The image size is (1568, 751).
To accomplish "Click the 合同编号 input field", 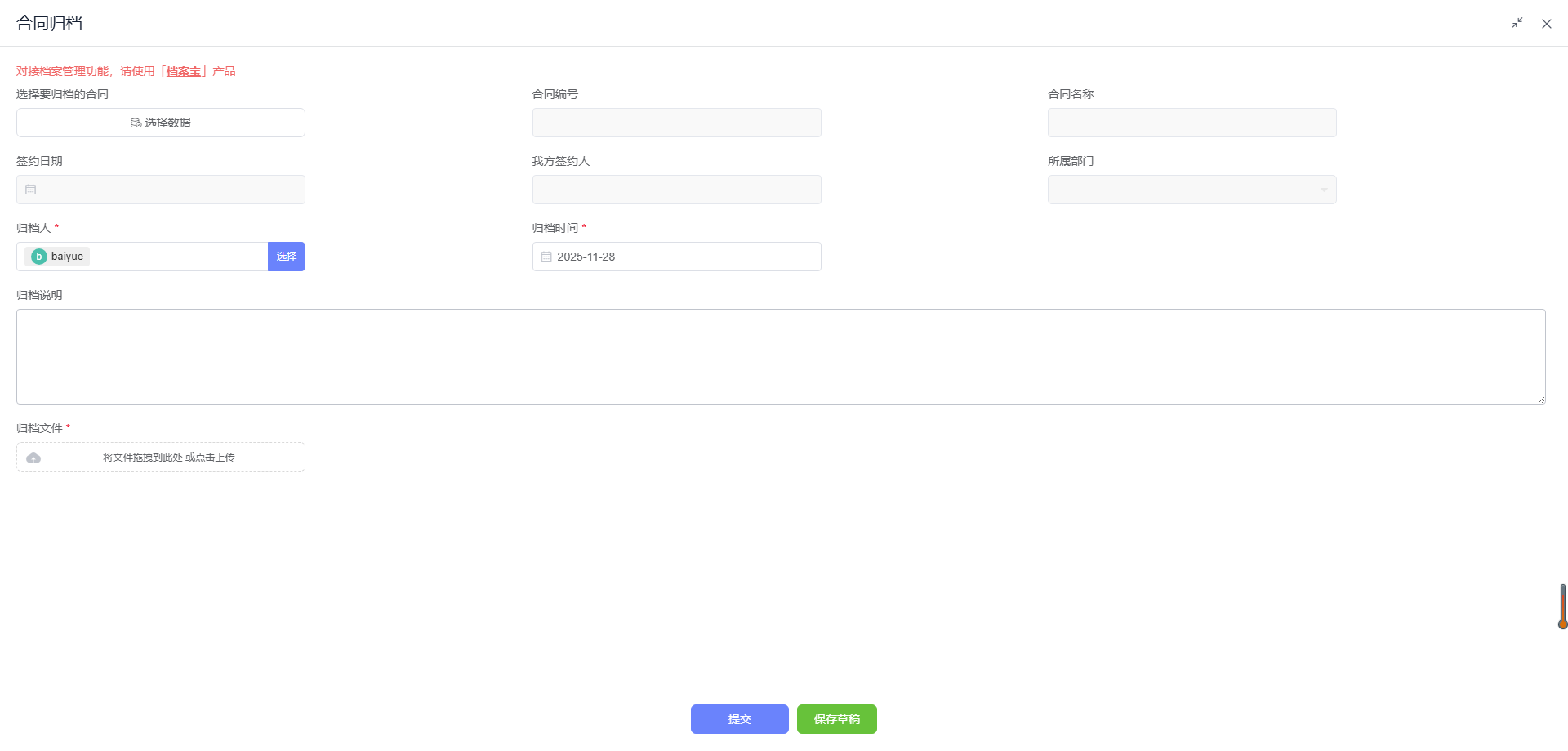I will coord(676,123).
